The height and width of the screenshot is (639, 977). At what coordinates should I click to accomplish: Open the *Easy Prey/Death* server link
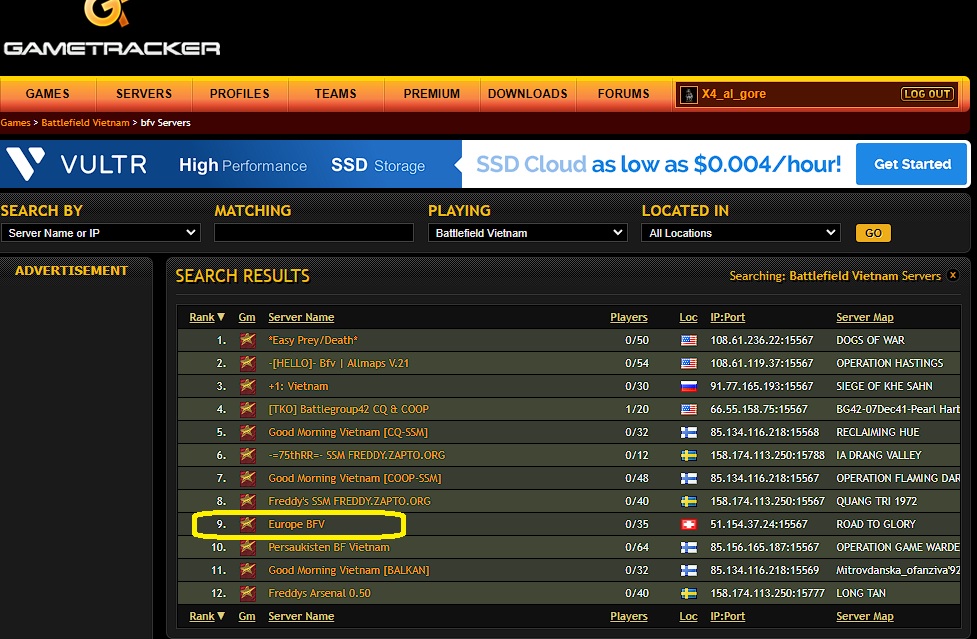point(313,340)
